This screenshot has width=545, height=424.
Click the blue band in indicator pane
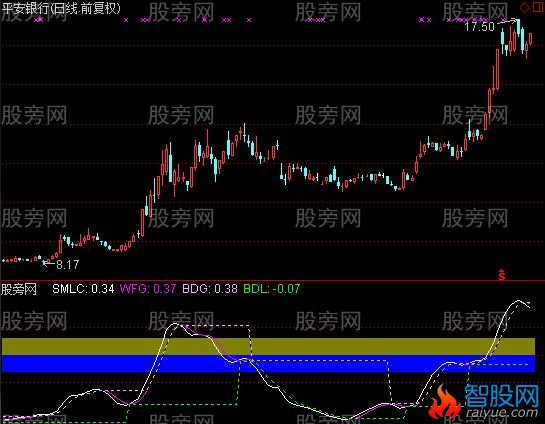268,364
